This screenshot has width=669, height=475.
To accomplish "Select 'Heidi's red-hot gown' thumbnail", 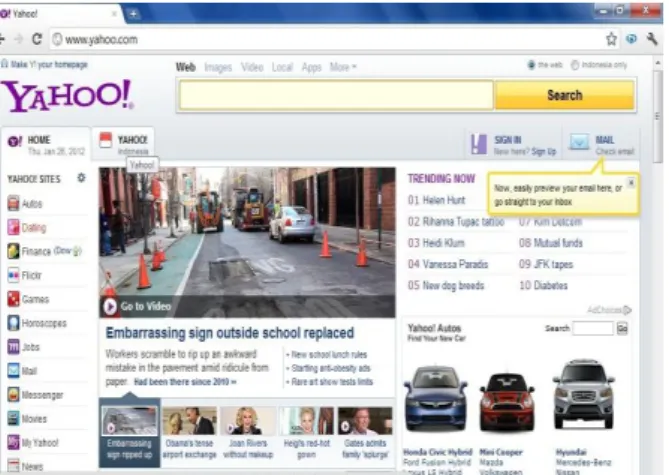I will pyautogui.click(x=306, y=433).
